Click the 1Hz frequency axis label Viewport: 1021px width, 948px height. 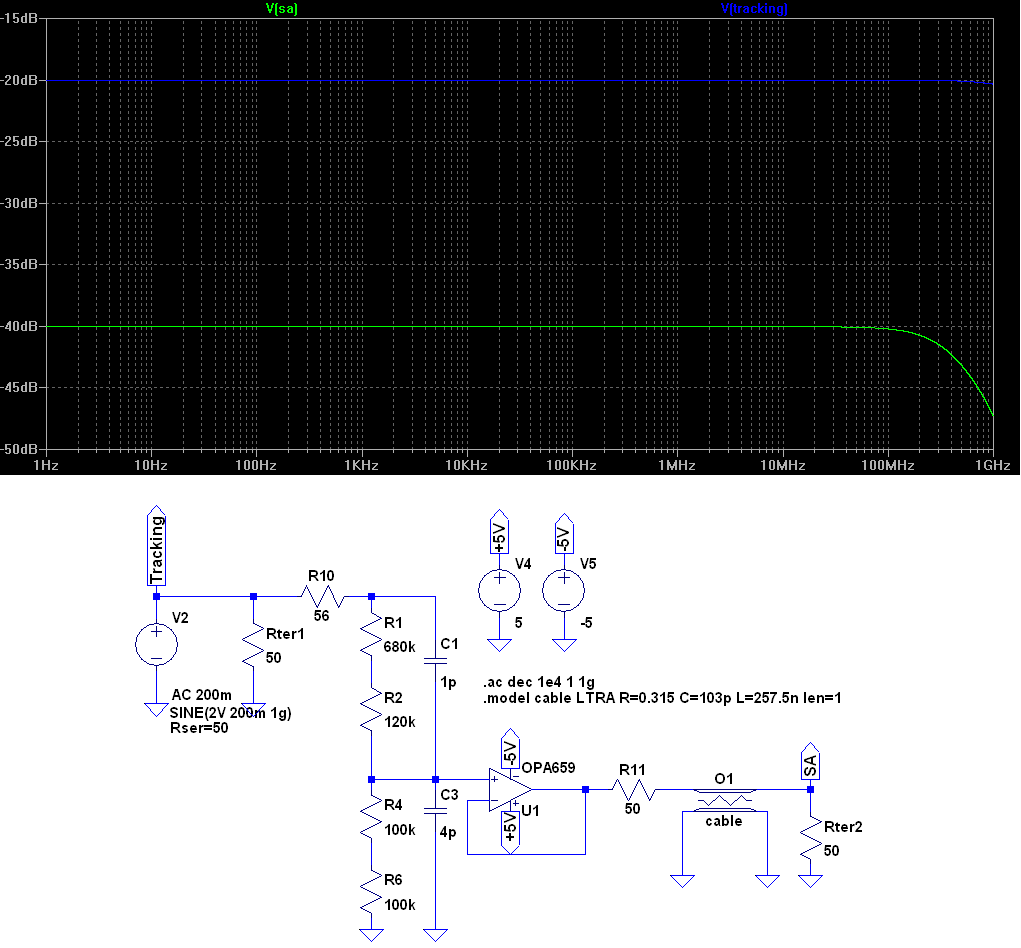click(x=46, y=466)
